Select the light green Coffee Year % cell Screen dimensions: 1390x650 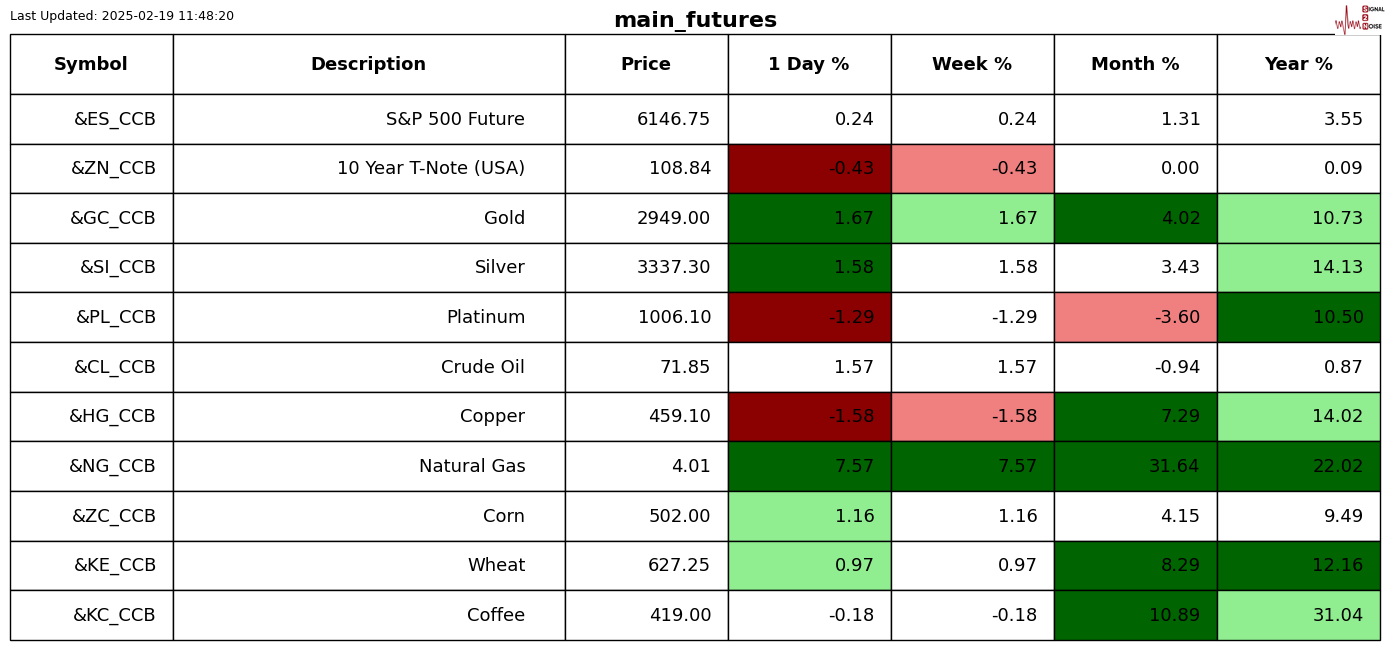pos(1298,616)
